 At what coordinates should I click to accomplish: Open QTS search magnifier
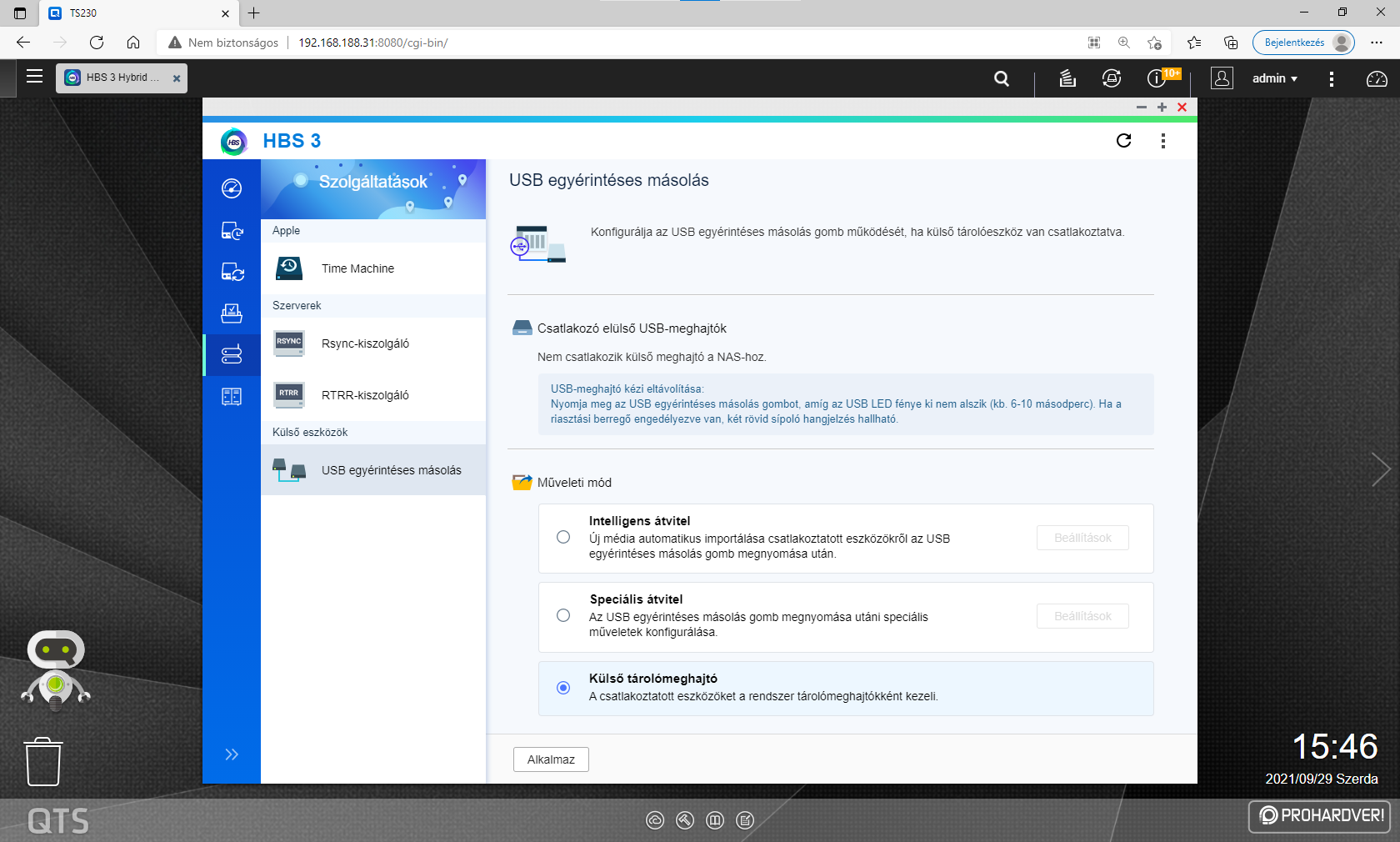1002,78
